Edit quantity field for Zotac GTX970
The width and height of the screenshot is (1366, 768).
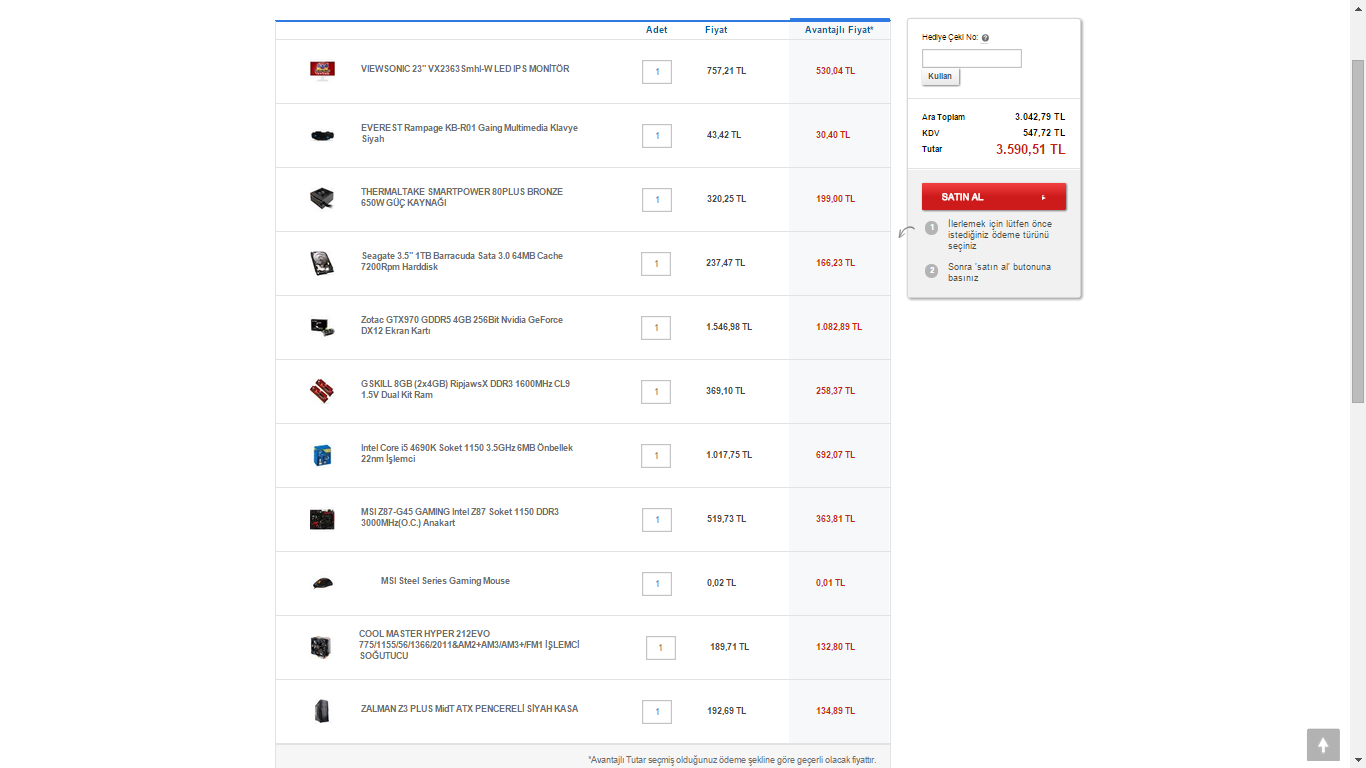coord(656,328)
